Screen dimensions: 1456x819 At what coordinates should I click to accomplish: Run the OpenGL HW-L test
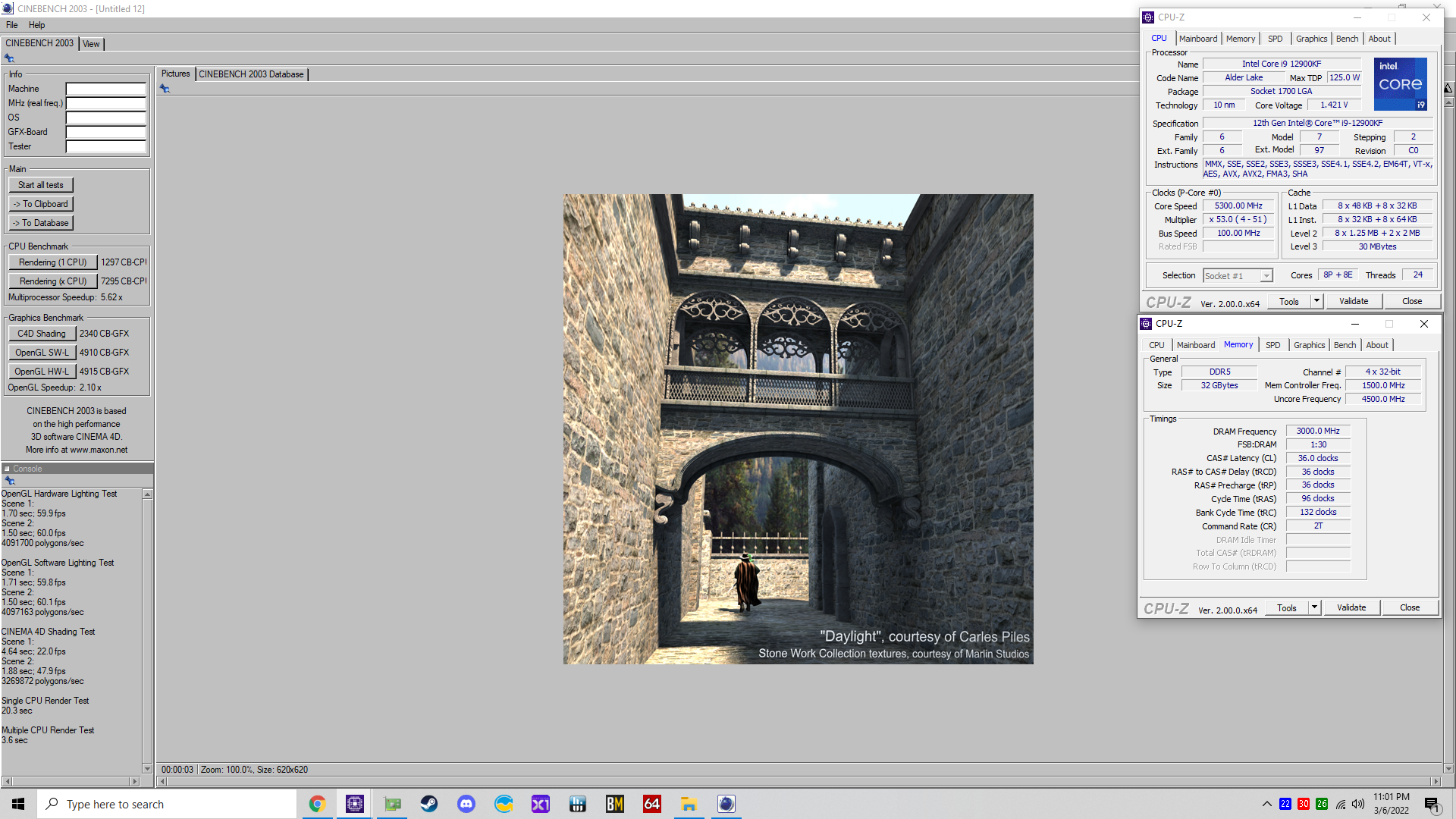42,372
